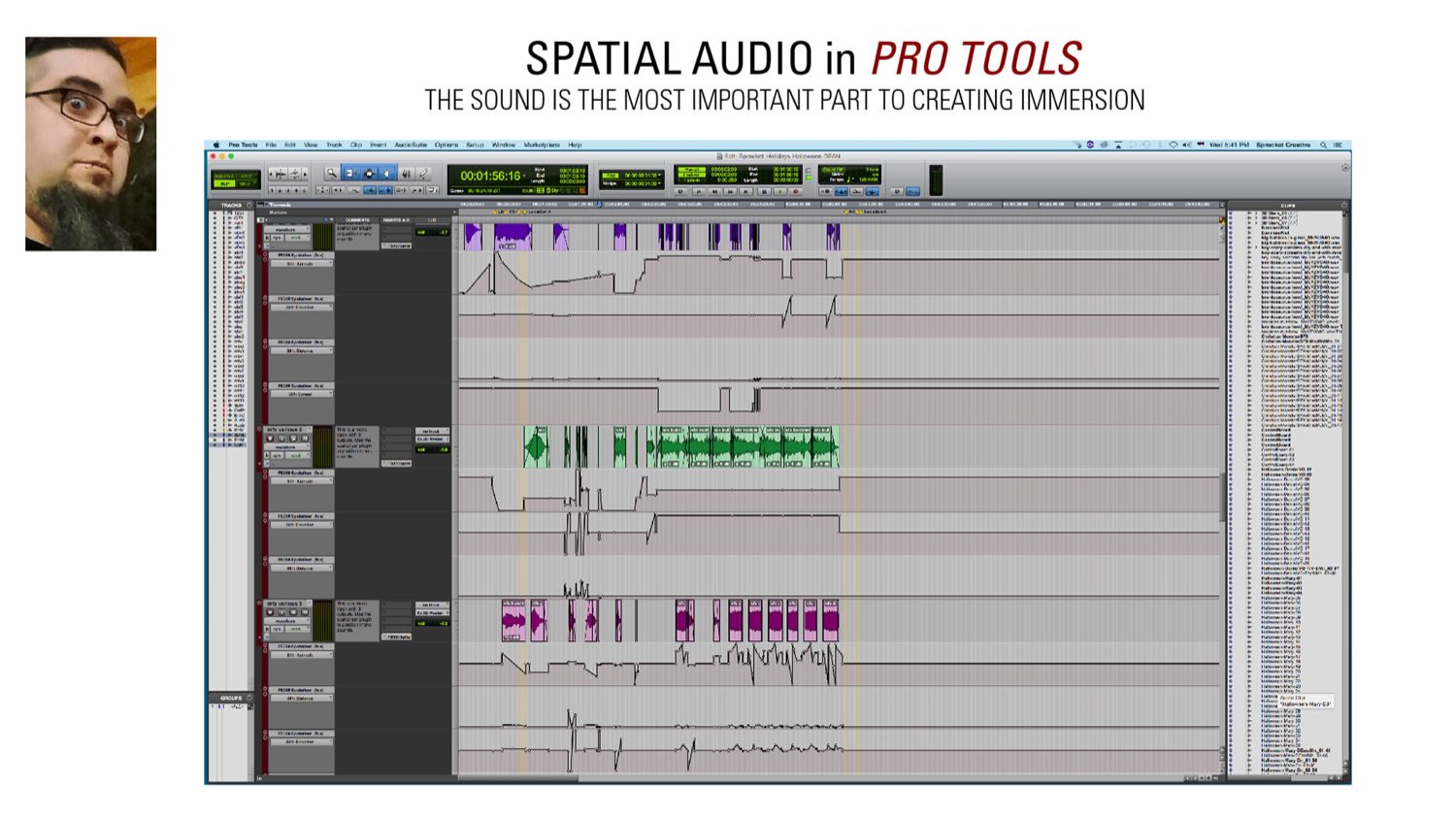Screen dimensions: 1456x818
Task: Open sfx various 2 waveform view selector
Action: click(x=287, y=447)
